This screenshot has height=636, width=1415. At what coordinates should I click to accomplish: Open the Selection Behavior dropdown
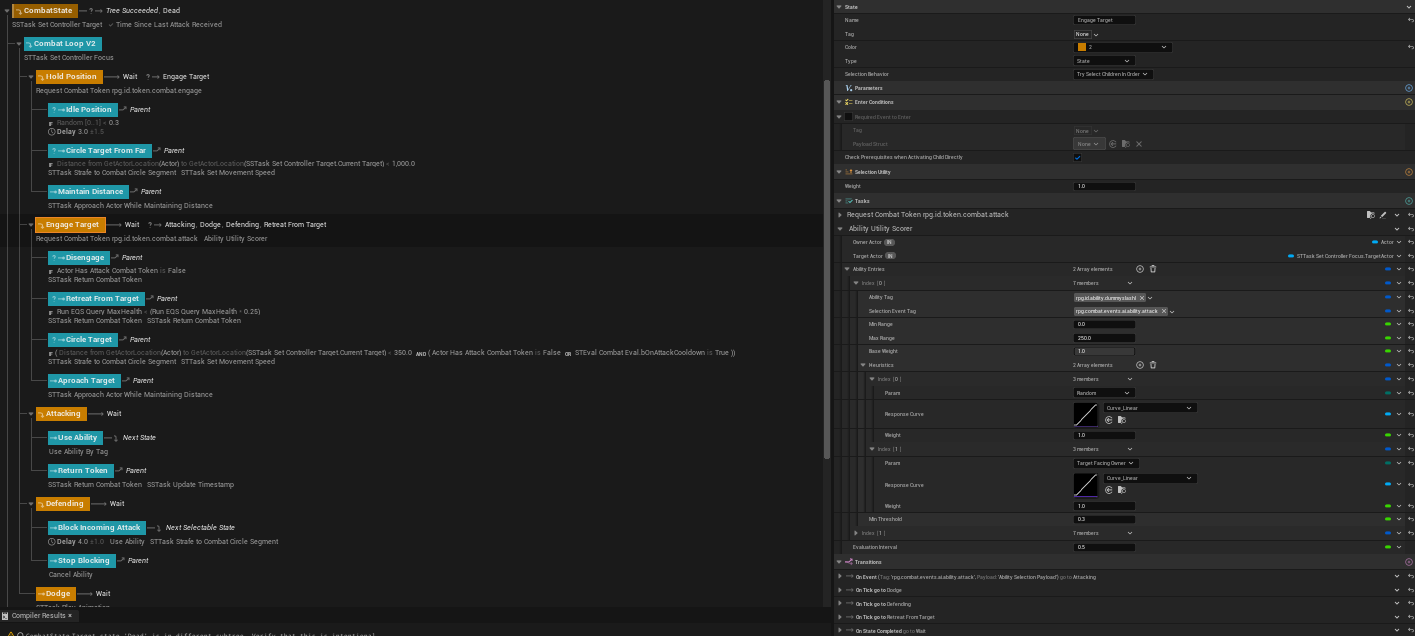click(x=1113, y=74)
